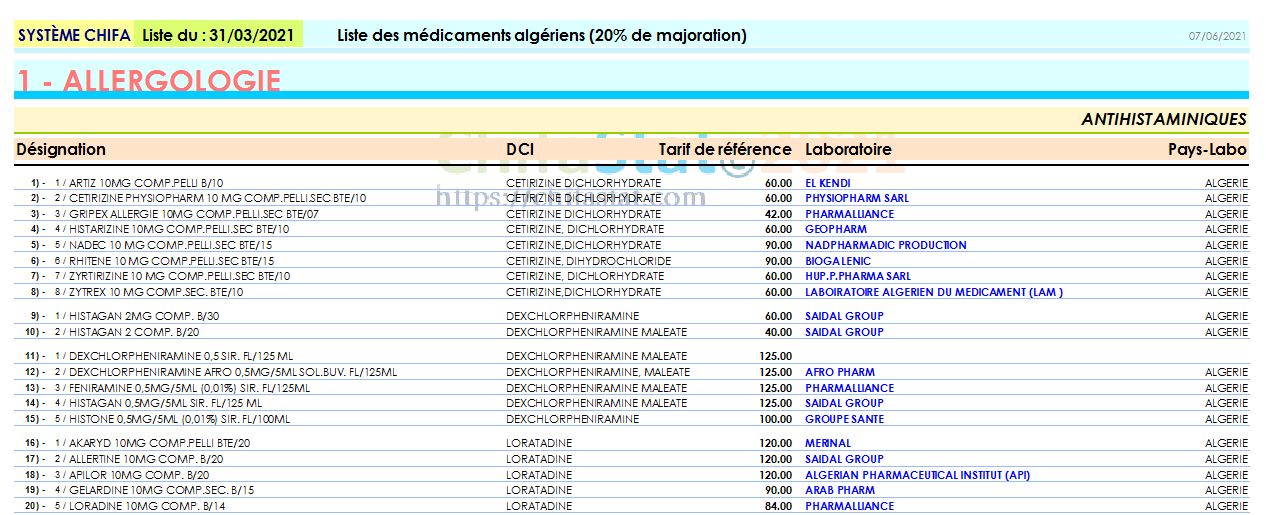This screenshot has height=515, width=1266.
Task: Select the DCI column header
Action: tap(519, 149)
